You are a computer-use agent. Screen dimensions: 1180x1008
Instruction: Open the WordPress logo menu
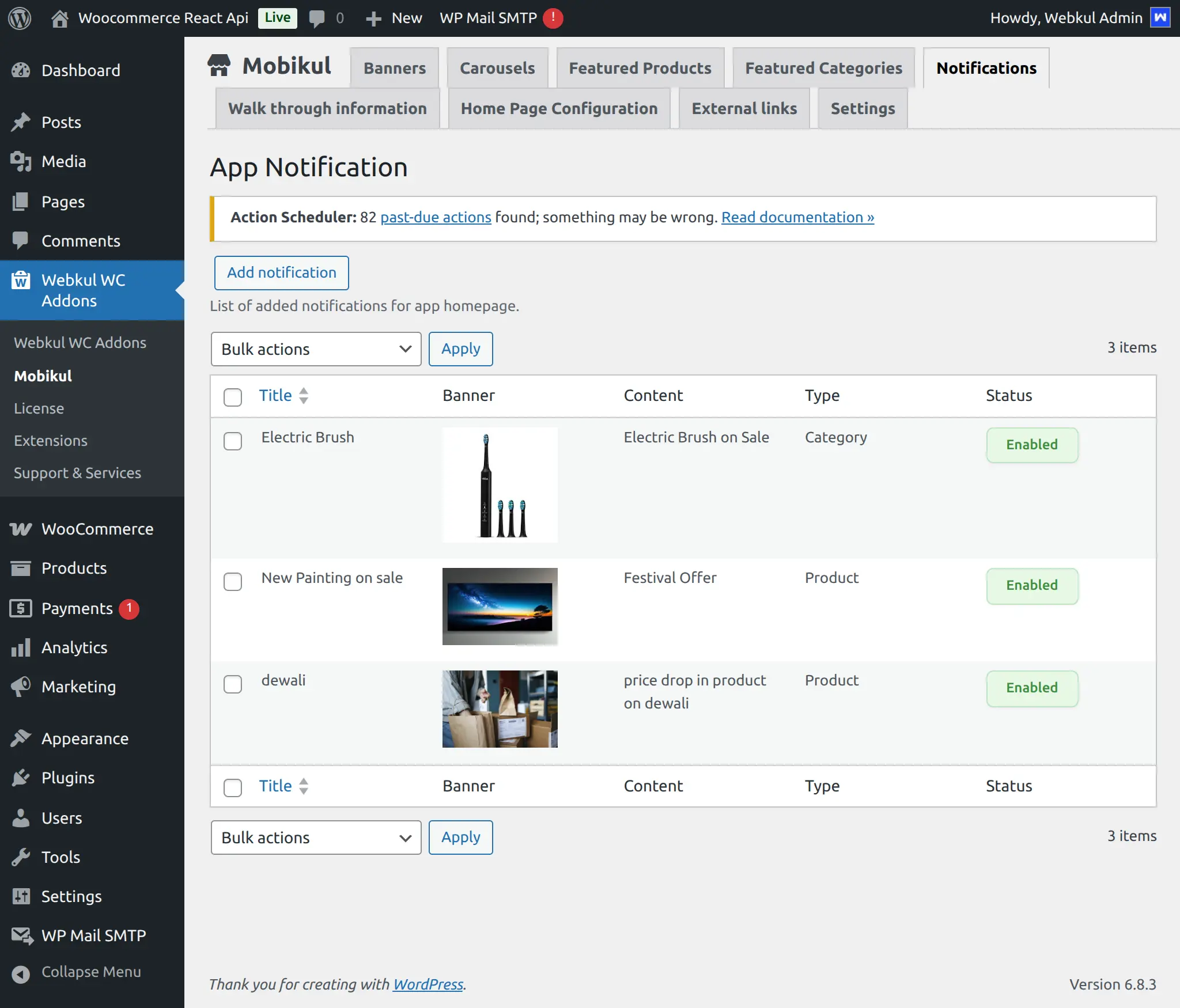pos(19,18)
